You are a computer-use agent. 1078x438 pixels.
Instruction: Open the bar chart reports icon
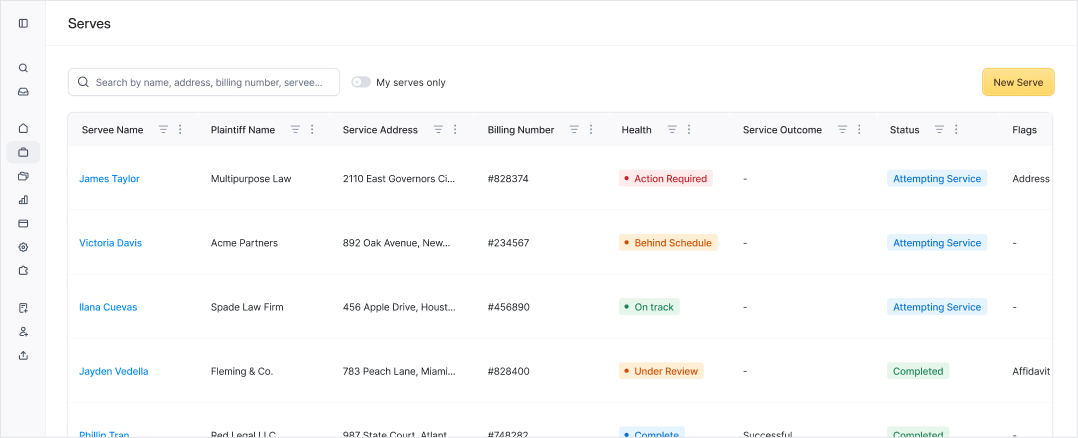(23, 199)
